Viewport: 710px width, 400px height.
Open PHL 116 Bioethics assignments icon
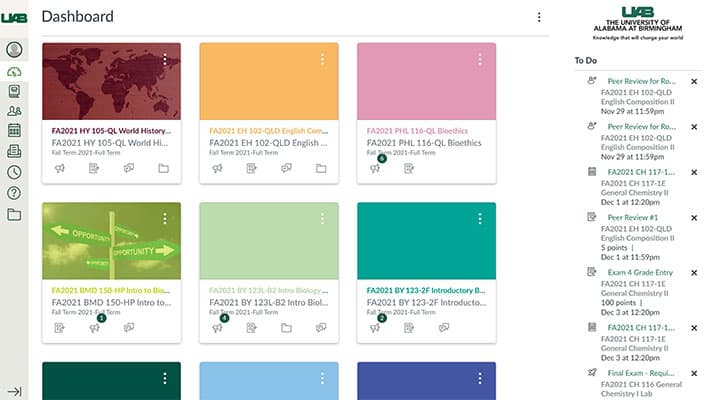409,169
